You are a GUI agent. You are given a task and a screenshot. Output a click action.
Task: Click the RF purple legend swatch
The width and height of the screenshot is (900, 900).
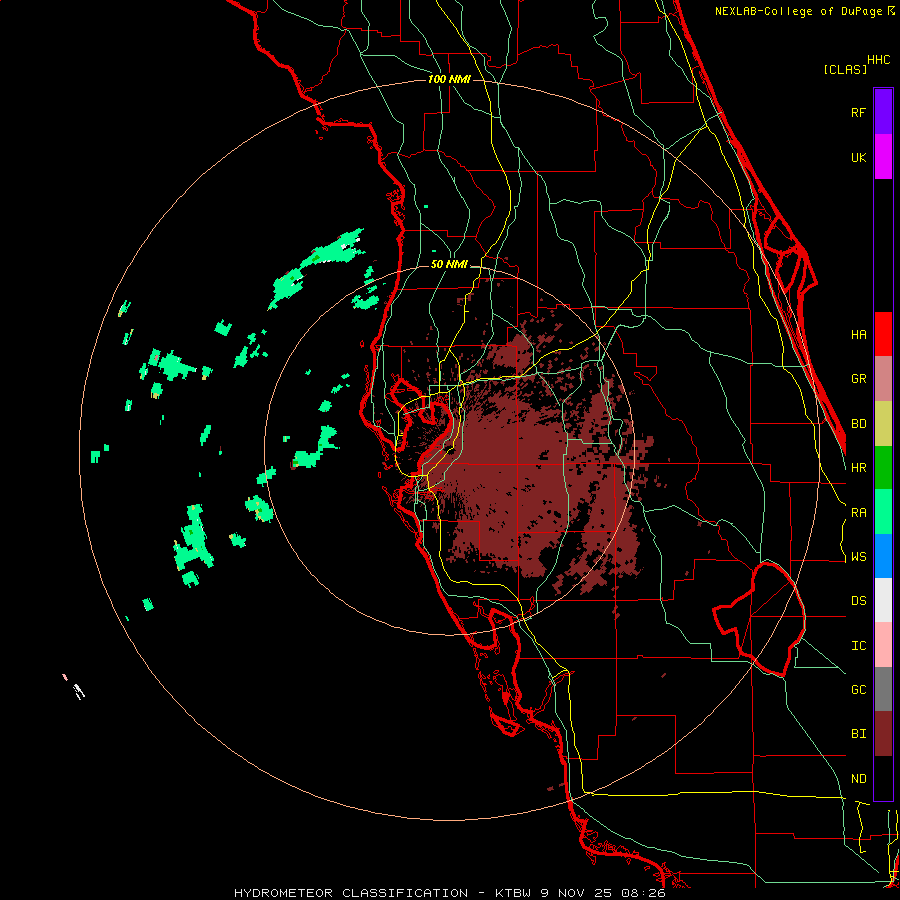click(x=883, y=112)
